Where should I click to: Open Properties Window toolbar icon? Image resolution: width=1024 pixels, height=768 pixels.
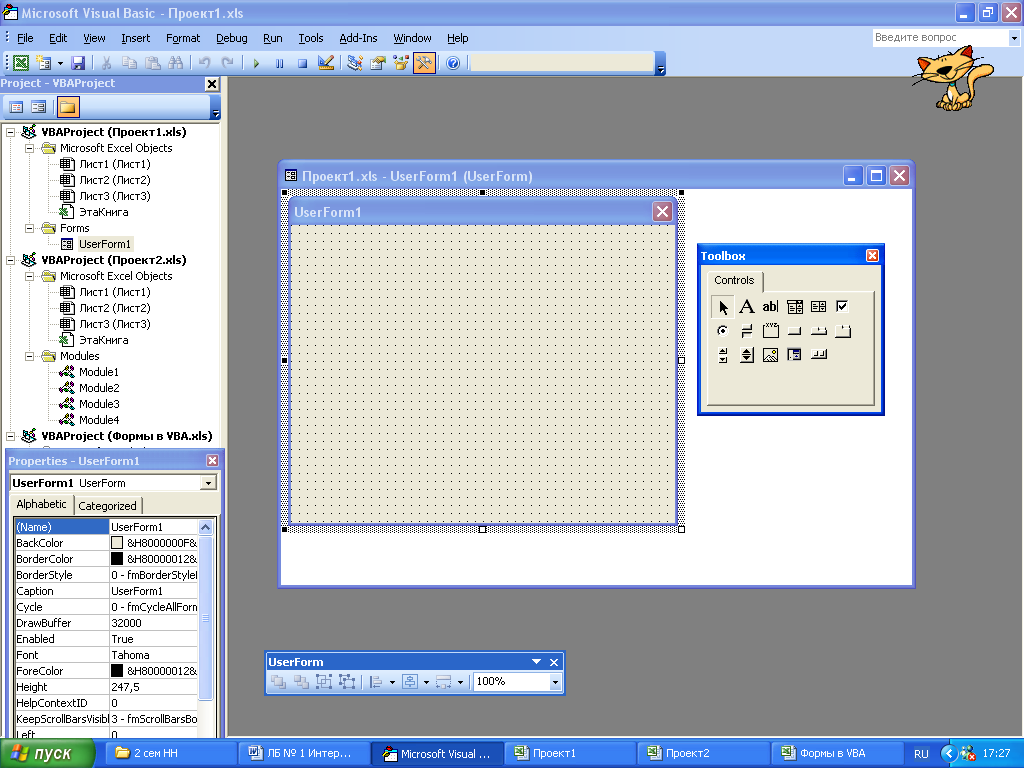tap(377, 63)
